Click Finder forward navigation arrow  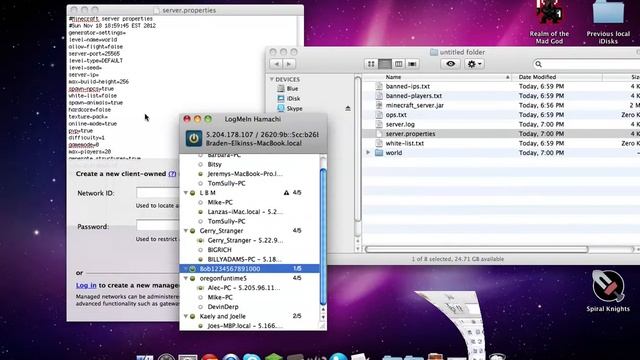coord(289,64)
